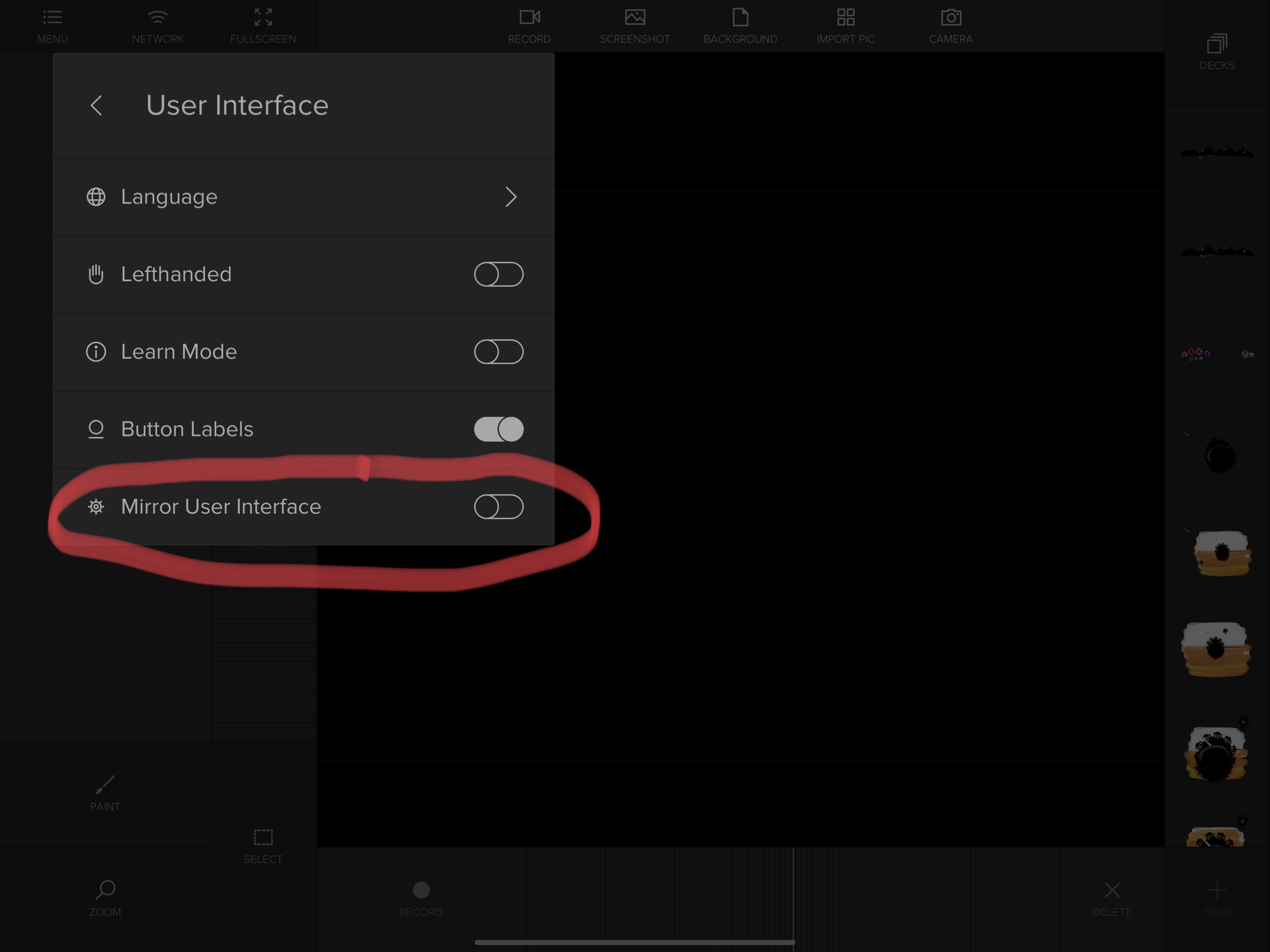Expand Language settings chevron

[510, 197]
